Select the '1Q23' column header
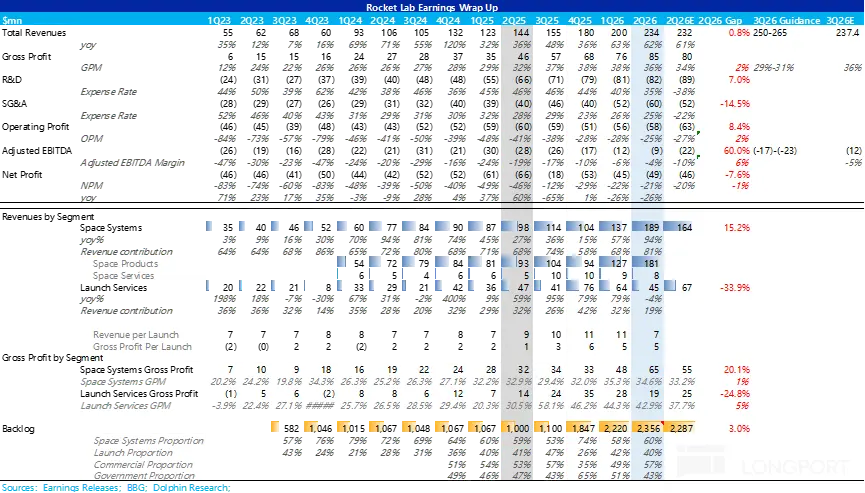Viewport: 865px width, 493px height. [219, 20]
